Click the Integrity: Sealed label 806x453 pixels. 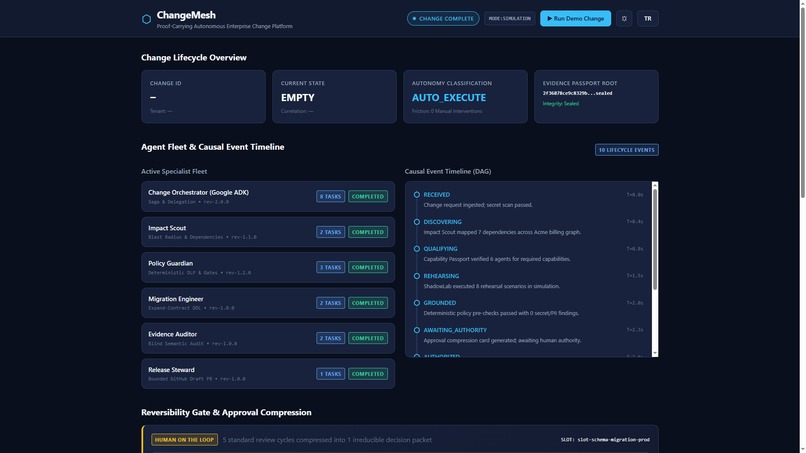click(x=561, y=103)
